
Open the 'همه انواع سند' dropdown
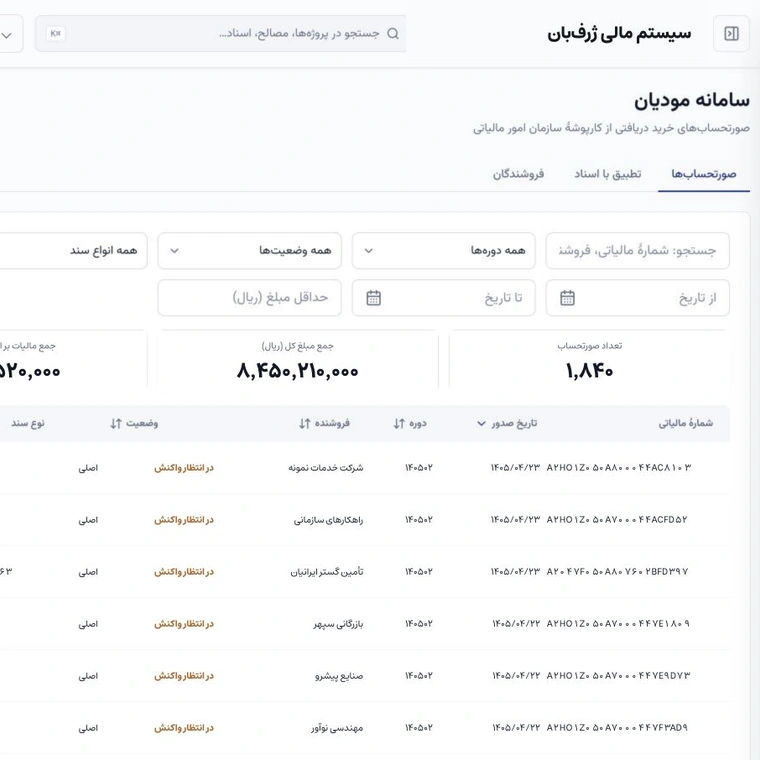(x=73, y=251)
